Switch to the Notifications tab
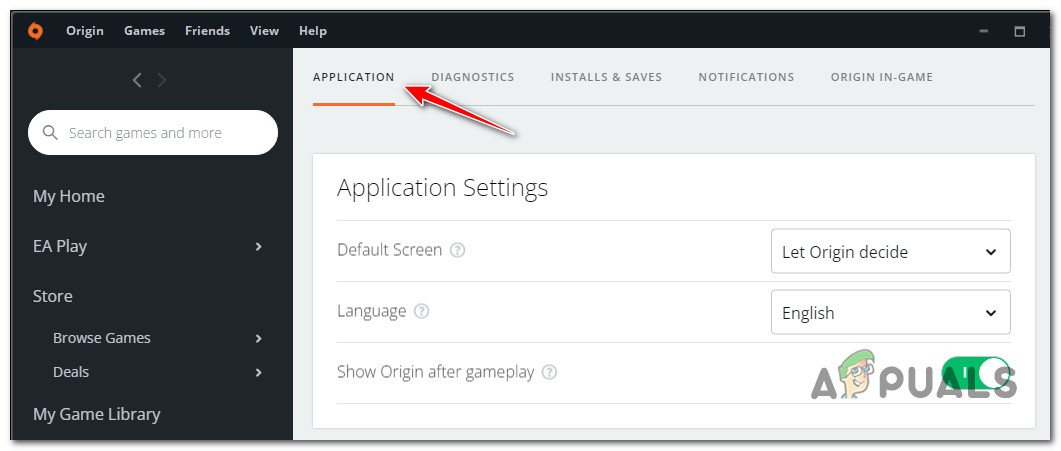Image resolution: width=1061 pixels, height=451 pixels. coord(746,77)
